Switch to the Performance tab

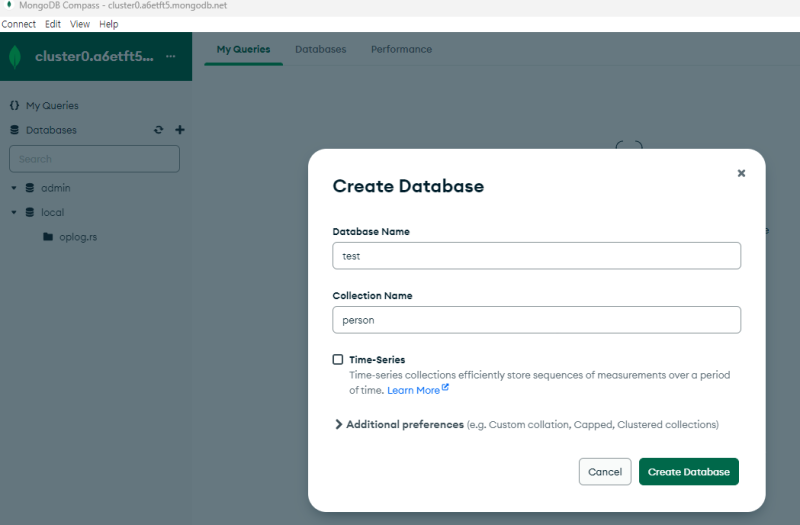[x=401, y=49]
